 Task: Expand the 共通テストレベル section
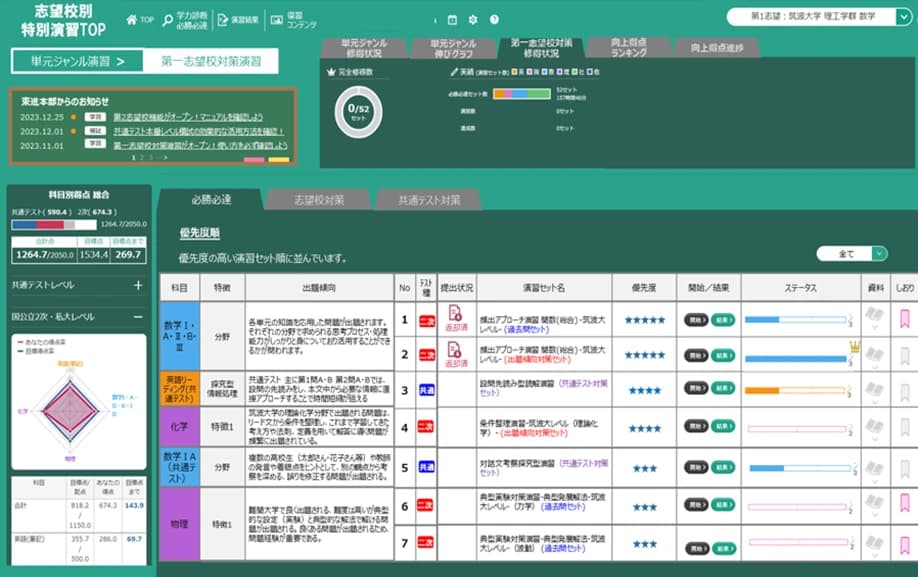pyautogui.click(x=138, y=285)
